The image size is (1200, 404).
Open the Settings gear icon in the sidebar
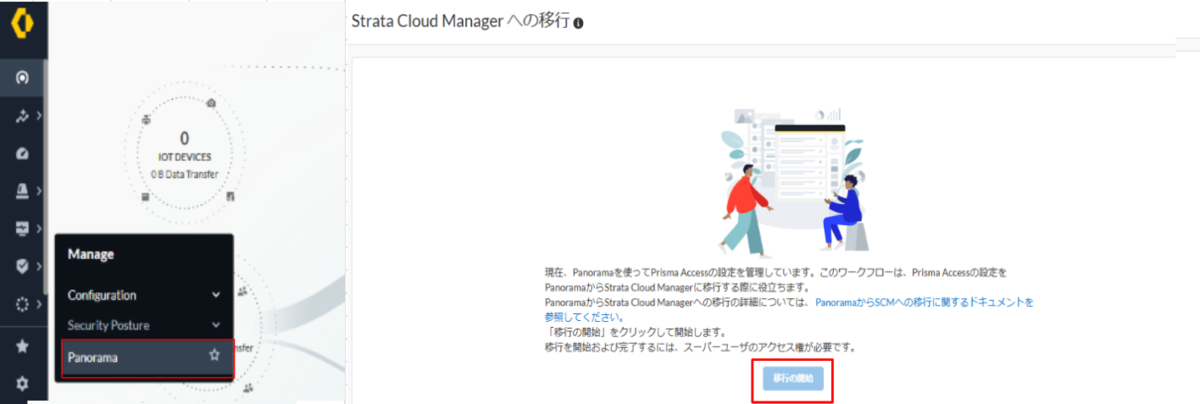pyautogui.click(x=22, y=383)
